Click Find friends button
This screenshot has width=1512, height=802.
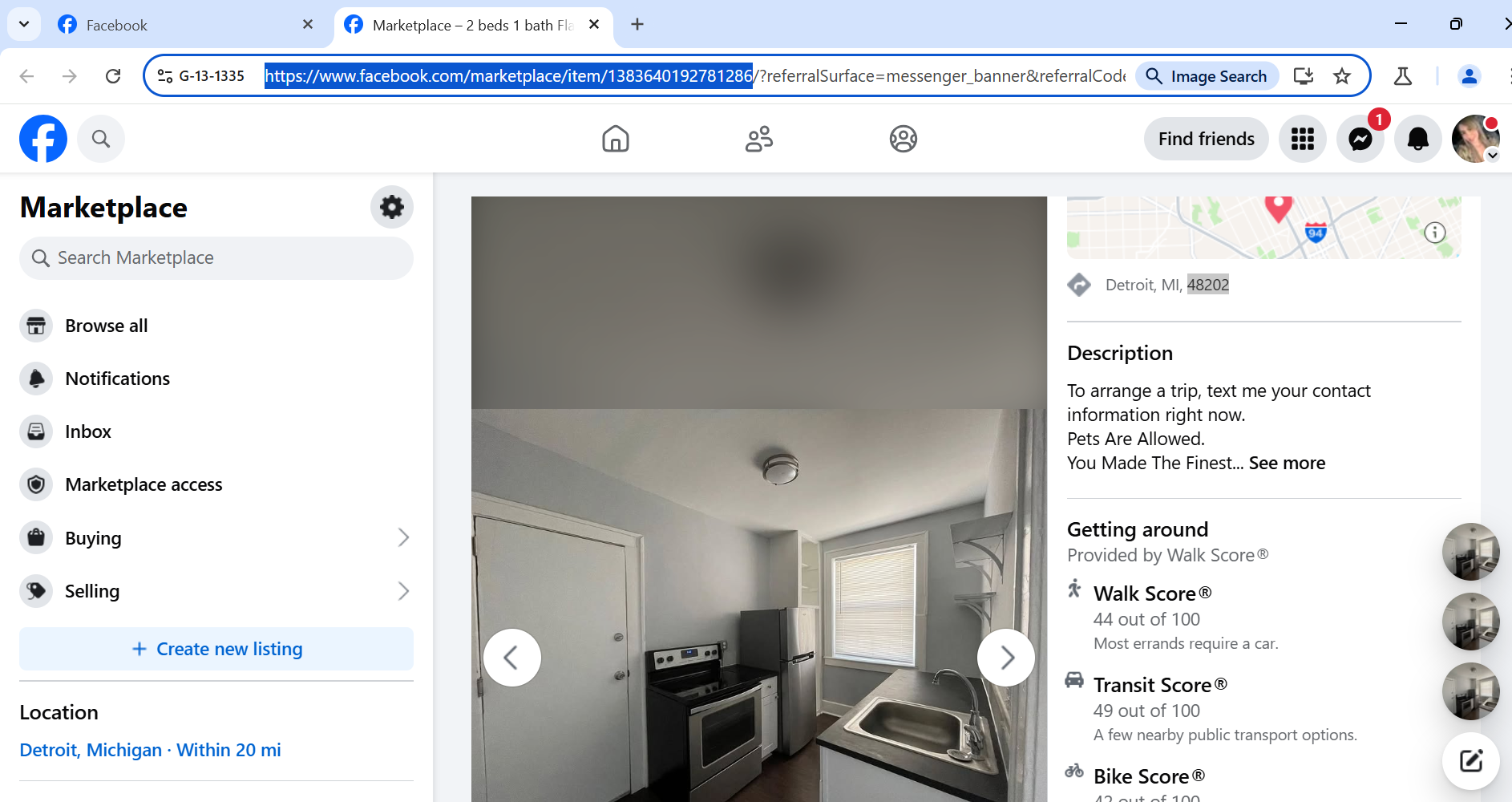(1206, 139)
